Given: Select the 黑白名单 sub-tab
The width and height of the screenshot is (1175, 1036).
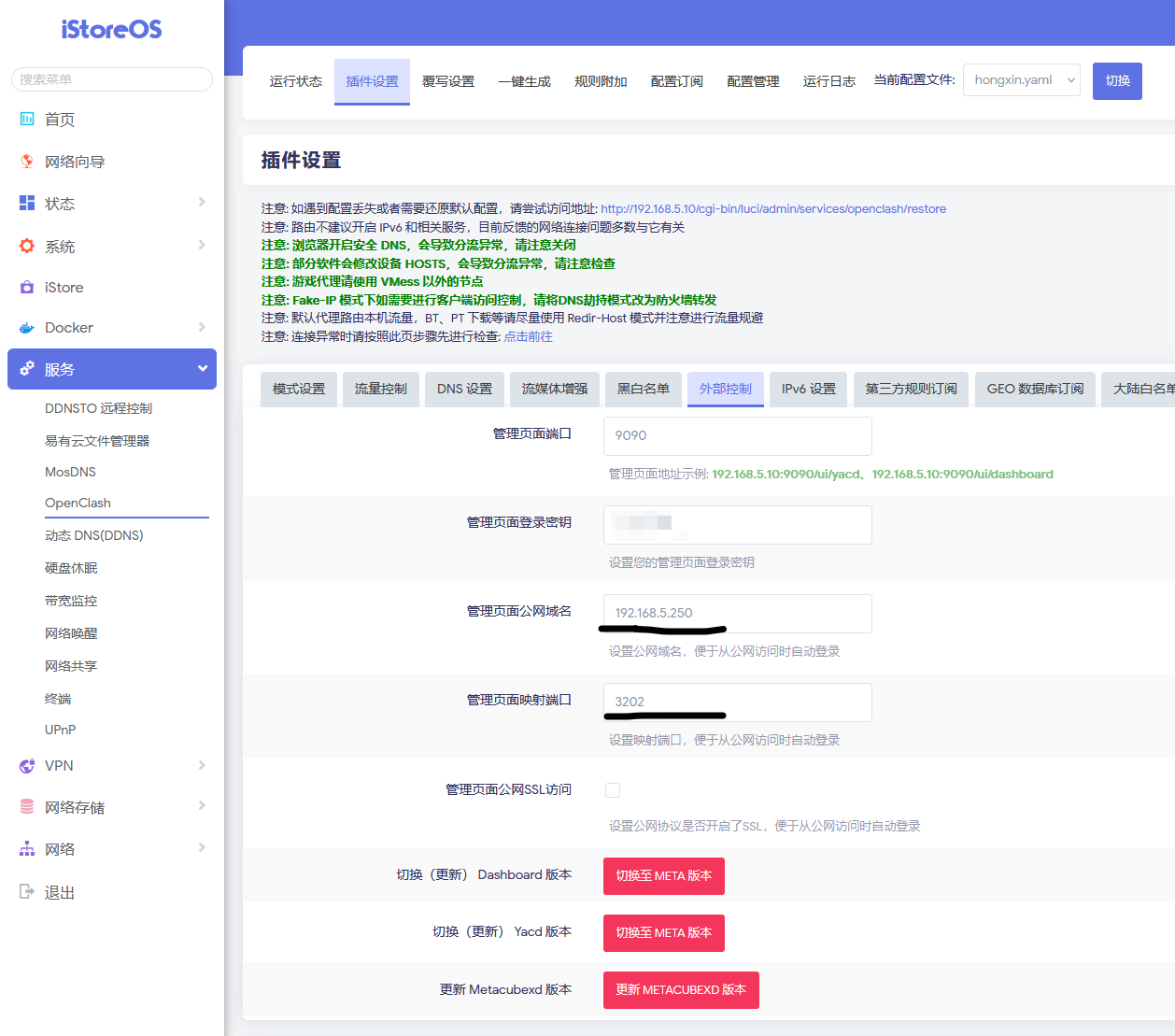Looking at the screenshot, I should [x=644, y=390].
